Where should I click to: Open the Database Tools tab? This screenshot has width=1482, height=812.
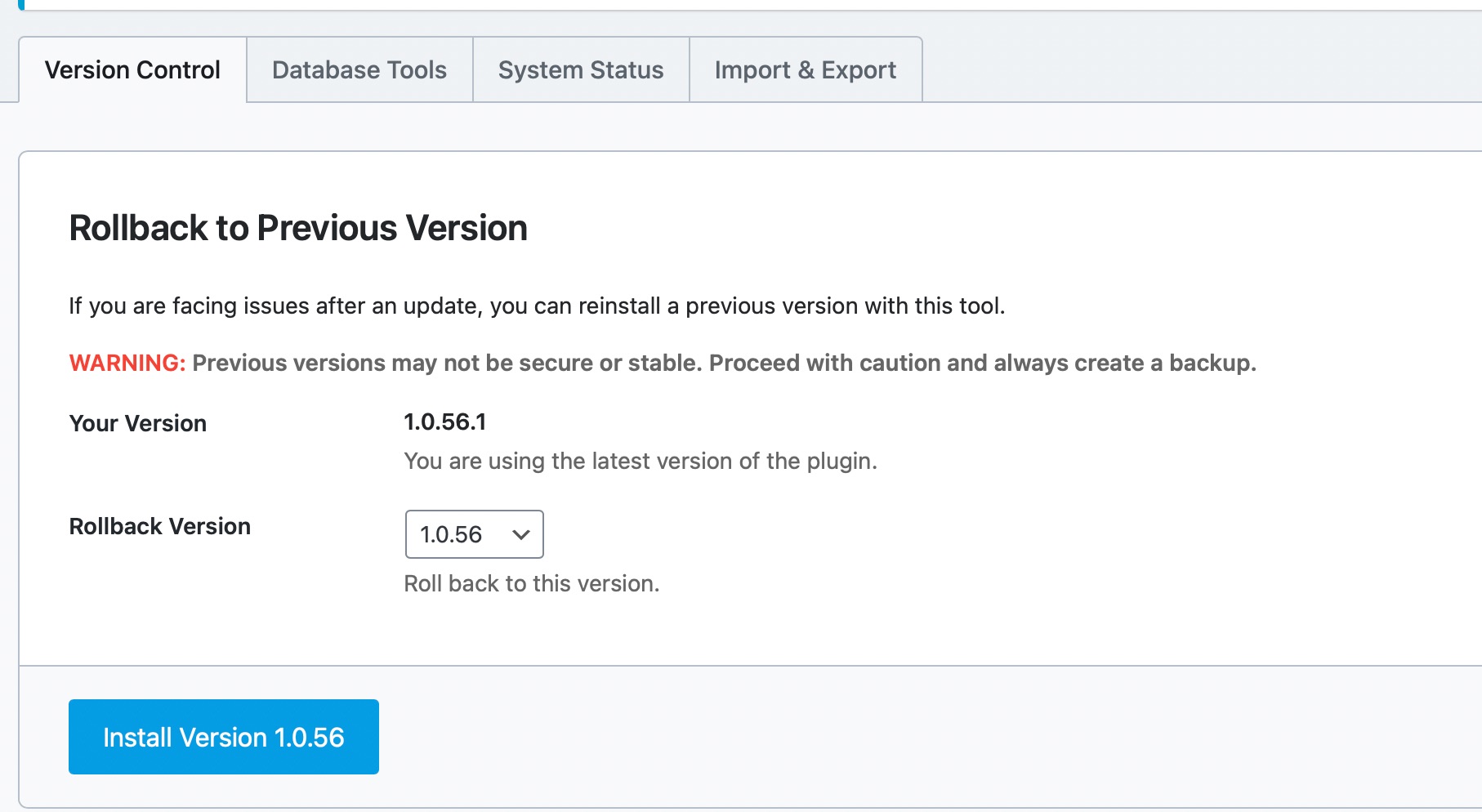359,69
